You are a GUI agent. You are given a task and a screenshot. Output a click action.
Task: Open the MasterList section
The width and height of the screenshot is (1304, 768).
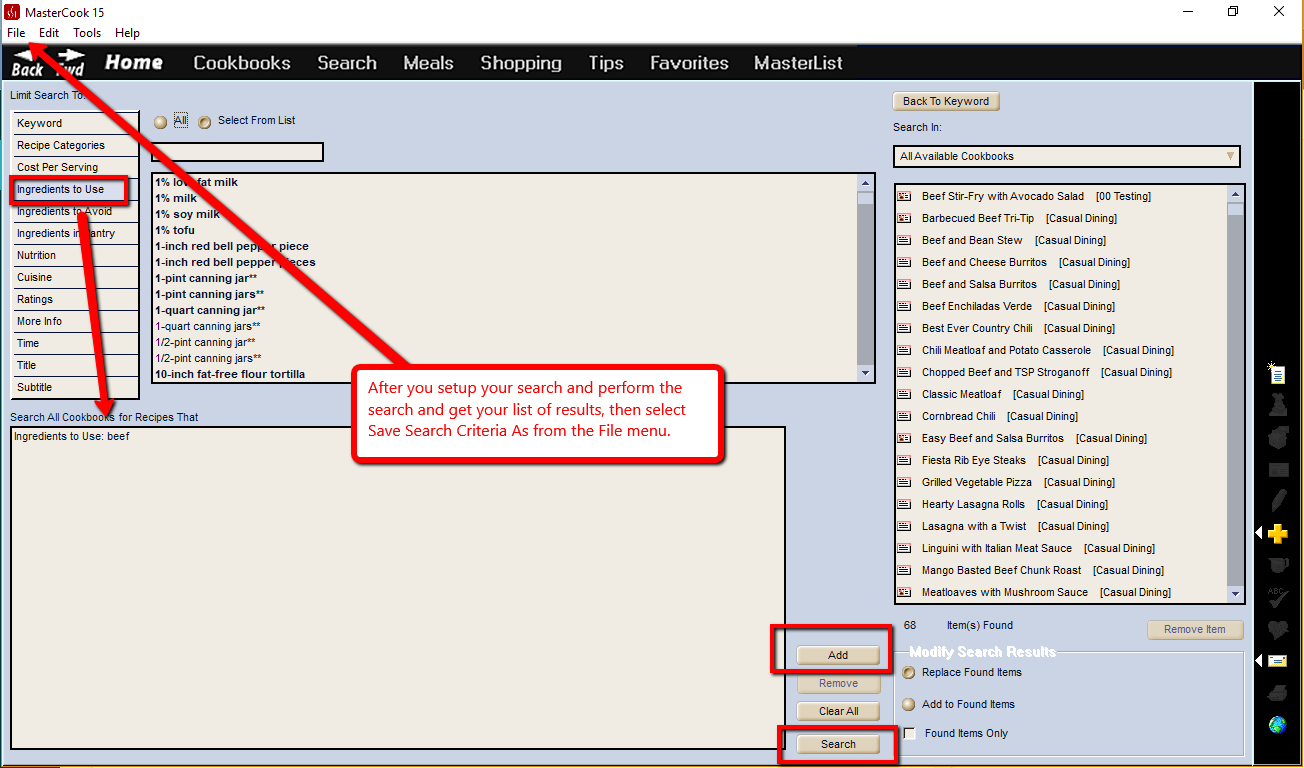click(x=798, y=63)
